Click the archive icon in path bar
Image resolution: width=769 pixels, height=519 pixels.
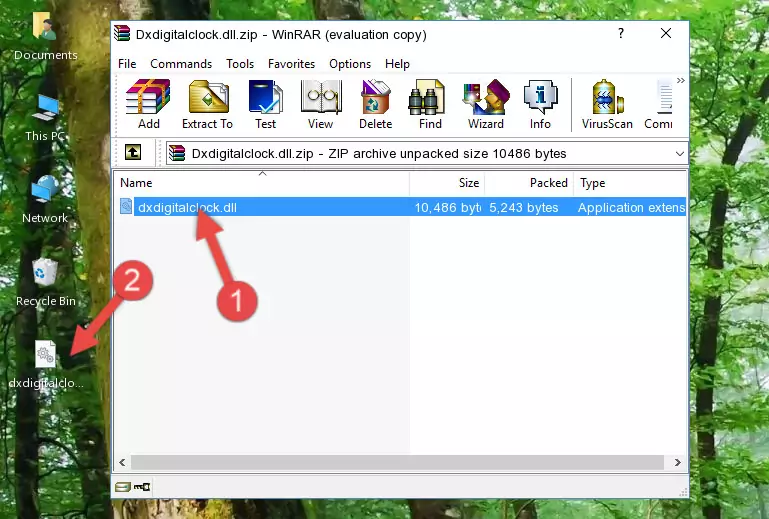[x=177, y=154]
